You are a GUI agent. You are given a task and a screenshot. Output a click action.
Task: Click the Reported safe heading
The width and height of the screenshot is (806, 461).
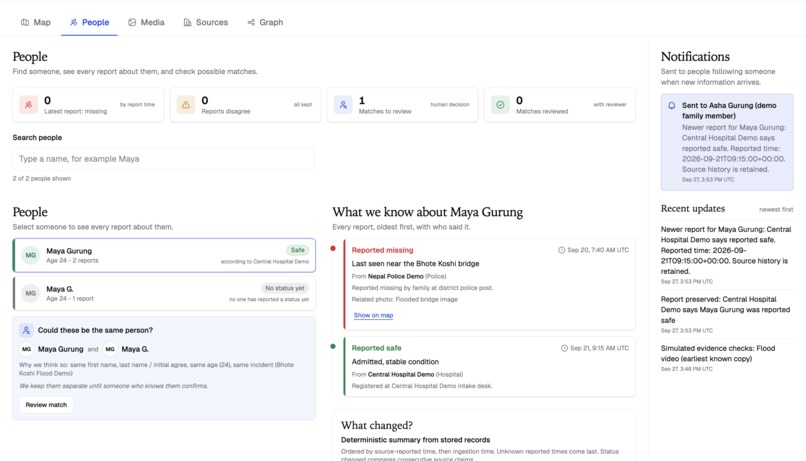click(376, 348)
